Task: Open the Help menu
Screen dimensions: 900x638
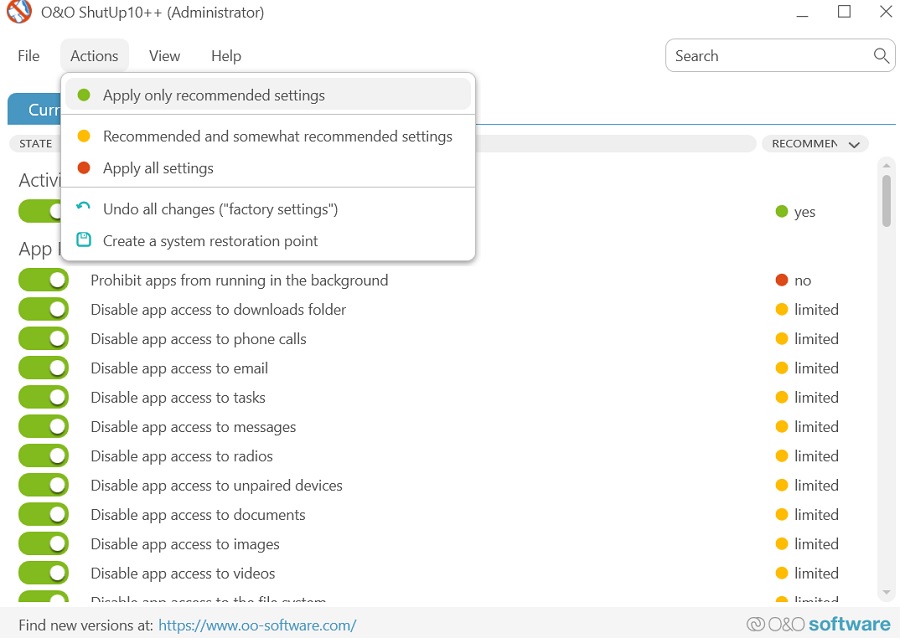Action: (x=226, y=56)
